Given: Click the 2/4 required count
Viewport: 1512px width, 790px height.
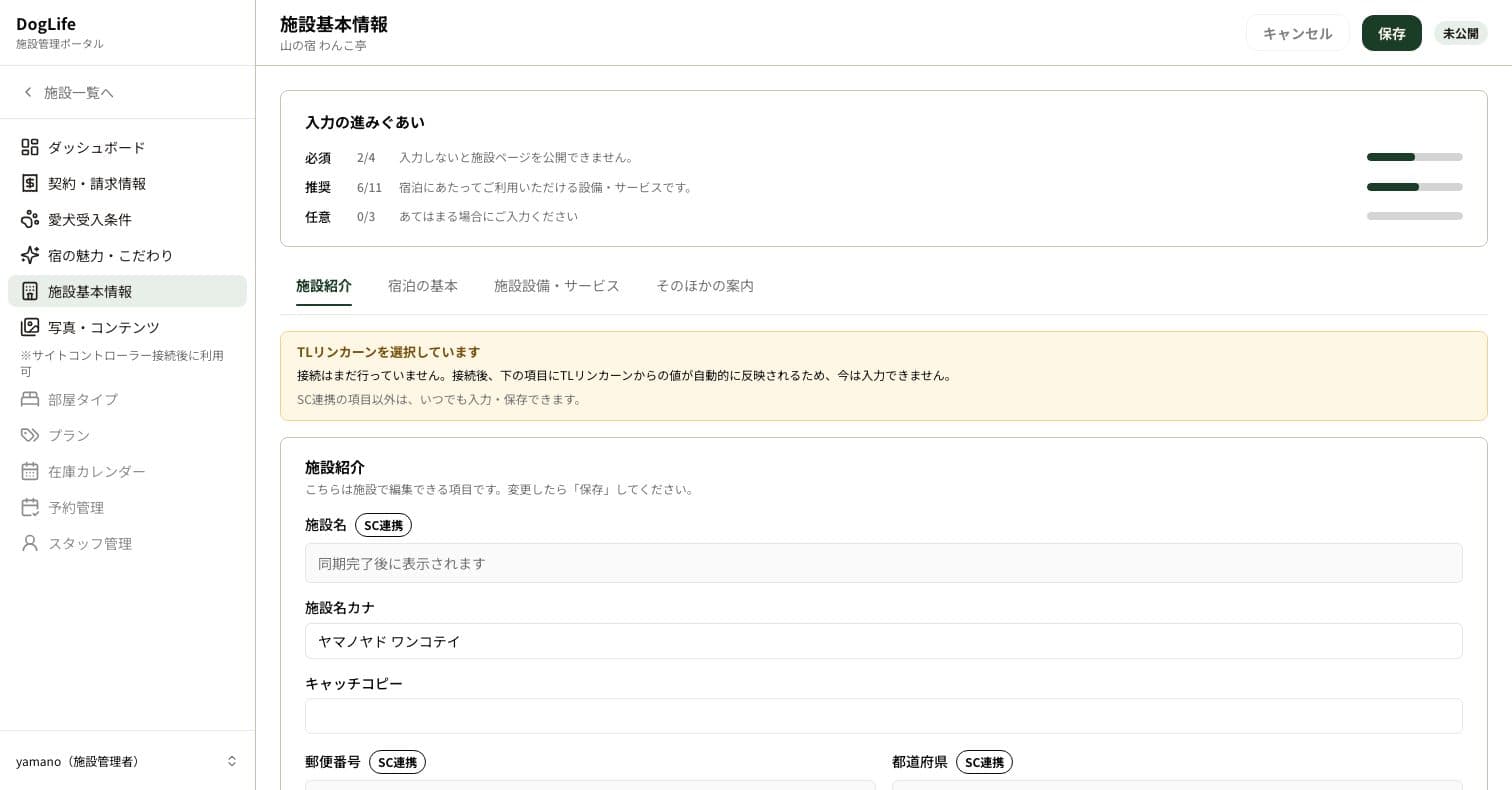Looking at the screenshot, I should [x=366, y=158].
